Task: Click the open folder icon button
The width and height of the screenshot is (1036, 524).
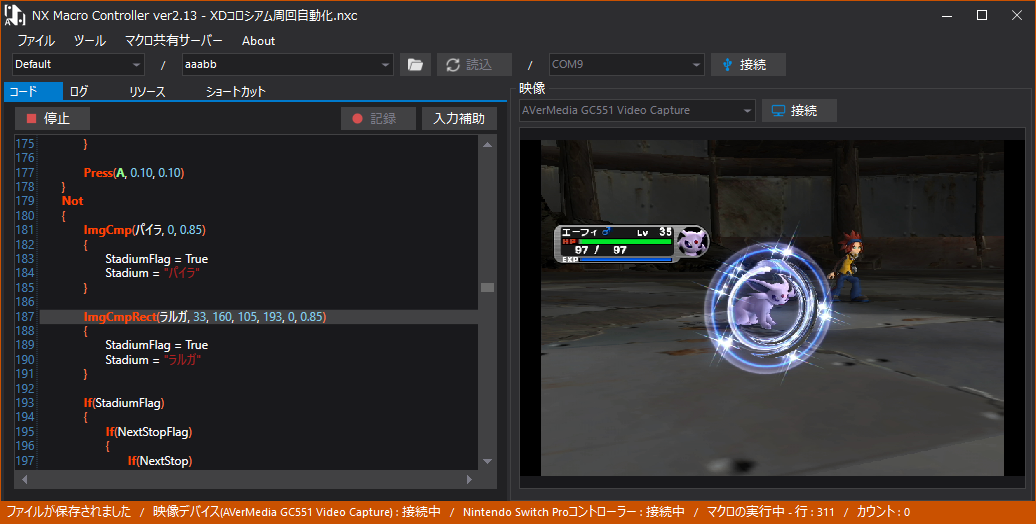Action: point(415,64)
